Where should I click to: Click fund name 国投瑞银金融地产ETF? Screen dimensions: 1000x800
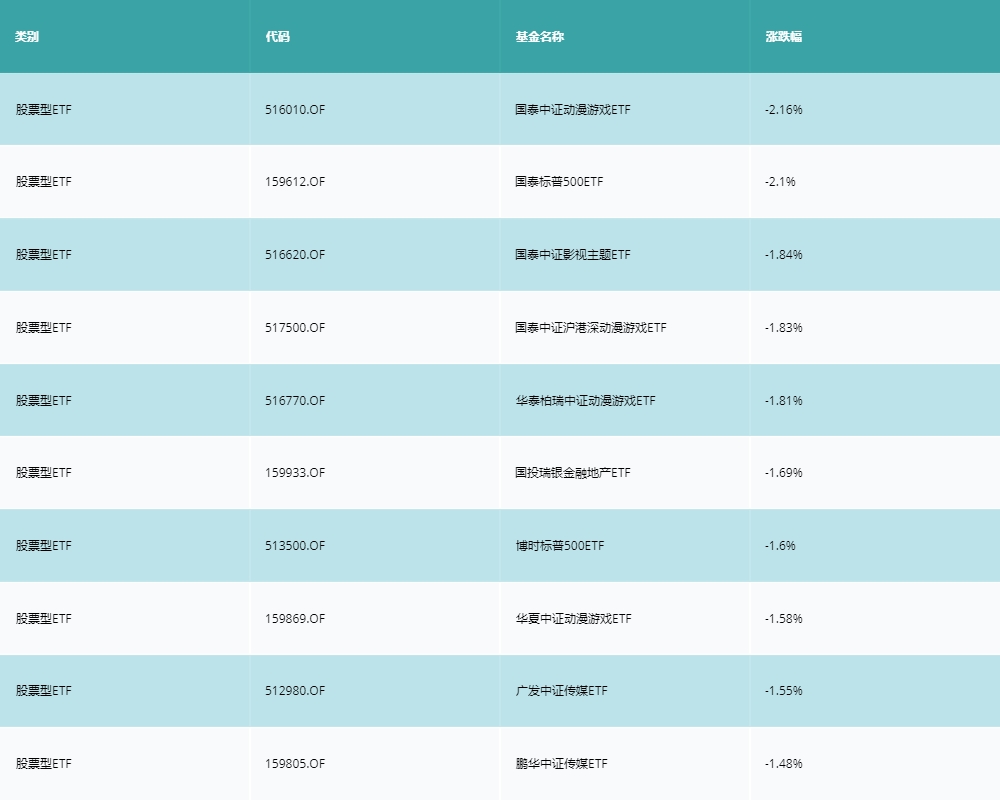573,473
